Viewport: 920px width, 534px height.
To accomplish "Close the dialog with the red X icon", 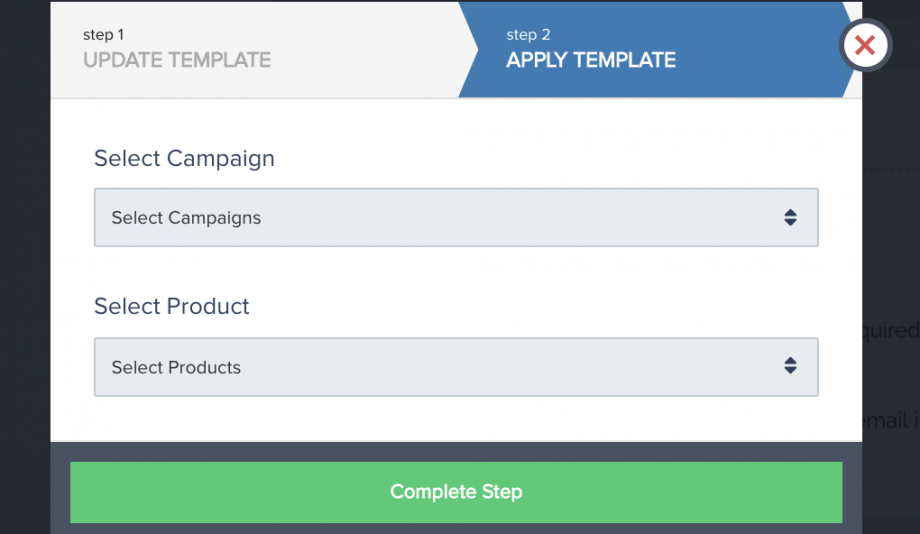I will point(865,45).
